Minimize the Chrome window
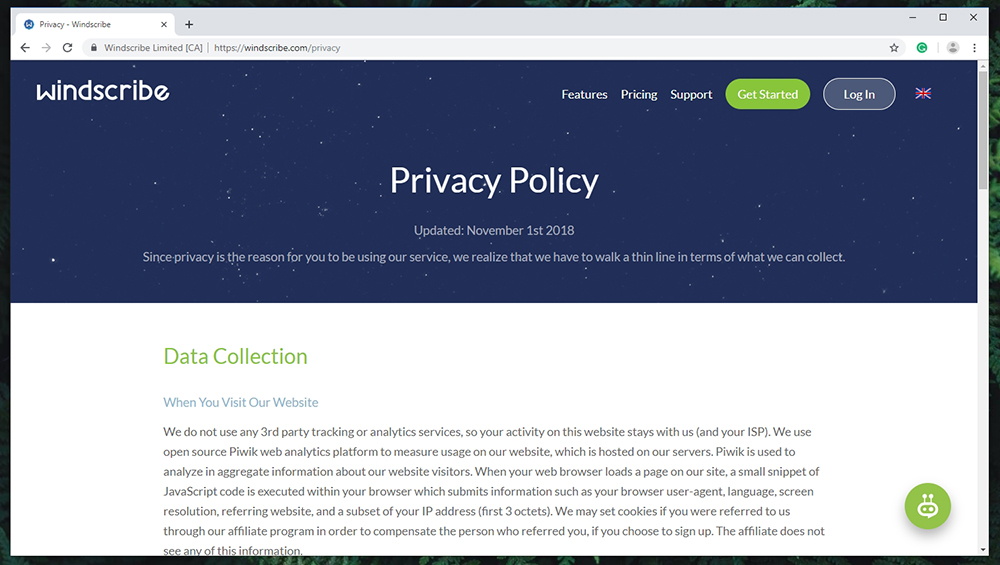The image size is (1000, 565). [x=913, y=18]
